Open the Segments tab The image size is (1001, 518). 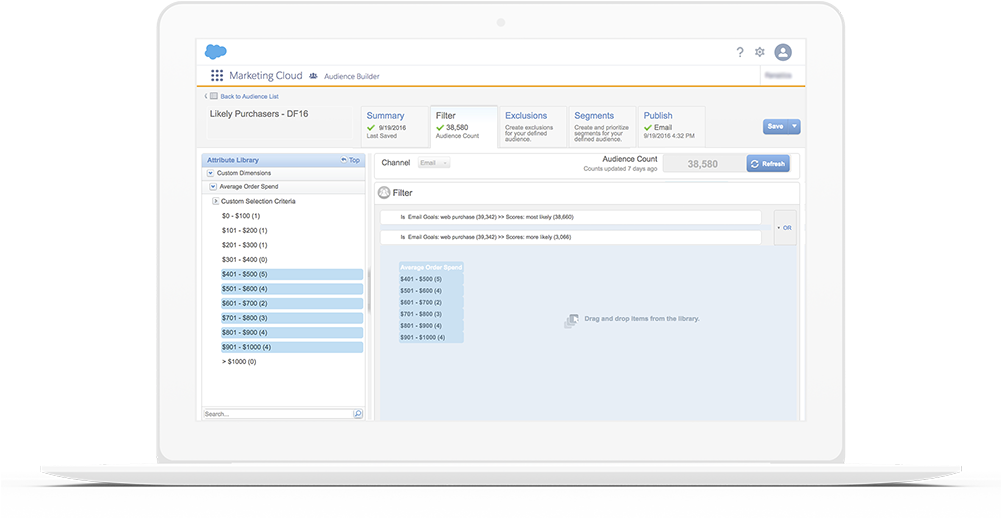[x=602, y=126]
